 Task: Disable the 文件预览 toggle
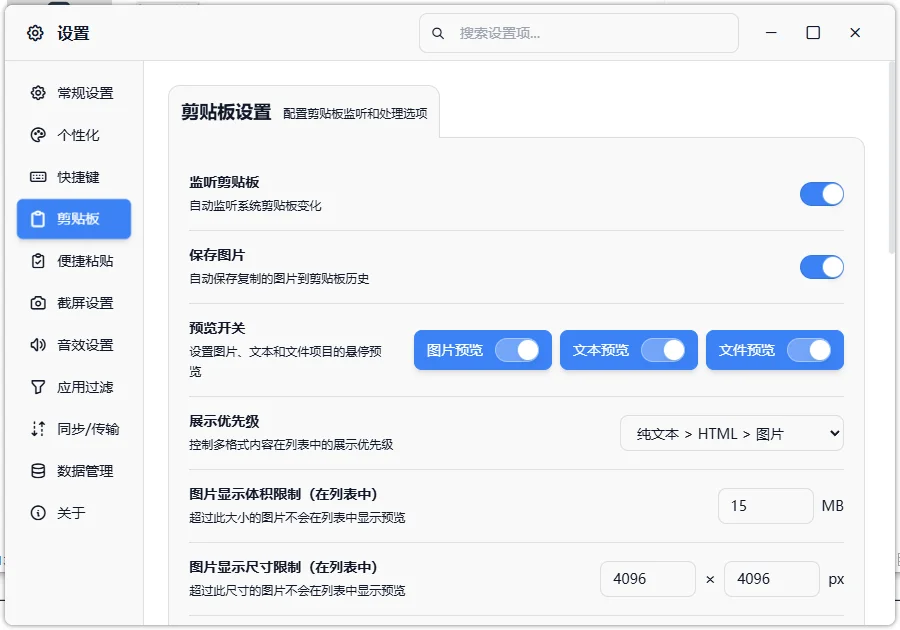click(x=809, y=350)
